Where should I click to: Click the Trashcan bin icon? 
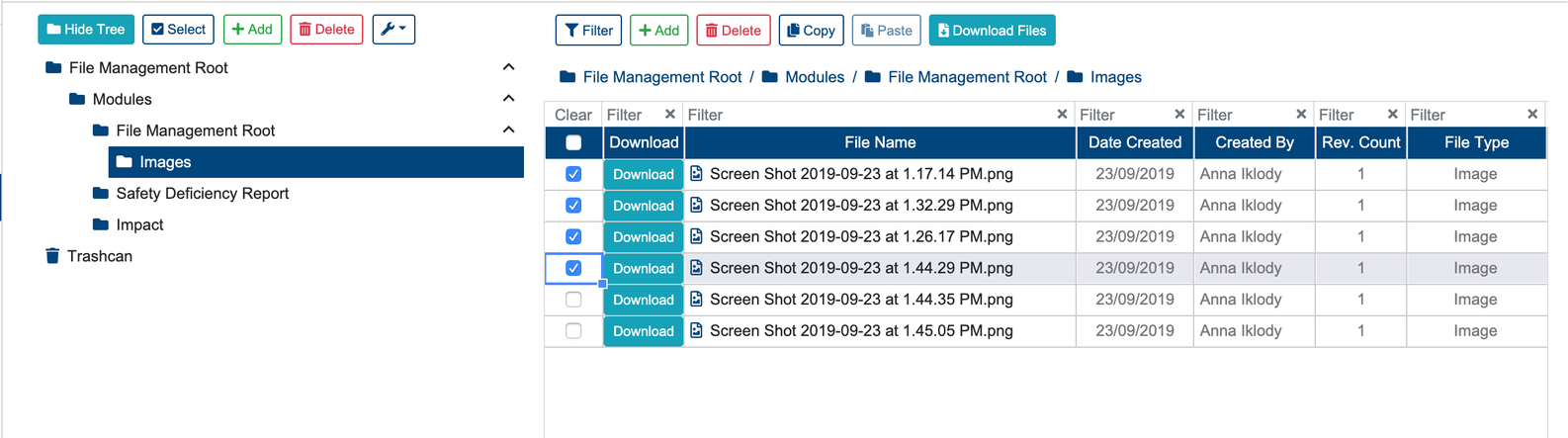52,256
